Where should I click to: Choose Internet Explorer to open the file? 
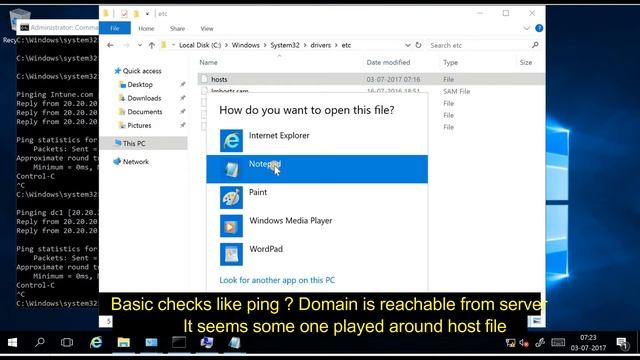click(317, 140)
